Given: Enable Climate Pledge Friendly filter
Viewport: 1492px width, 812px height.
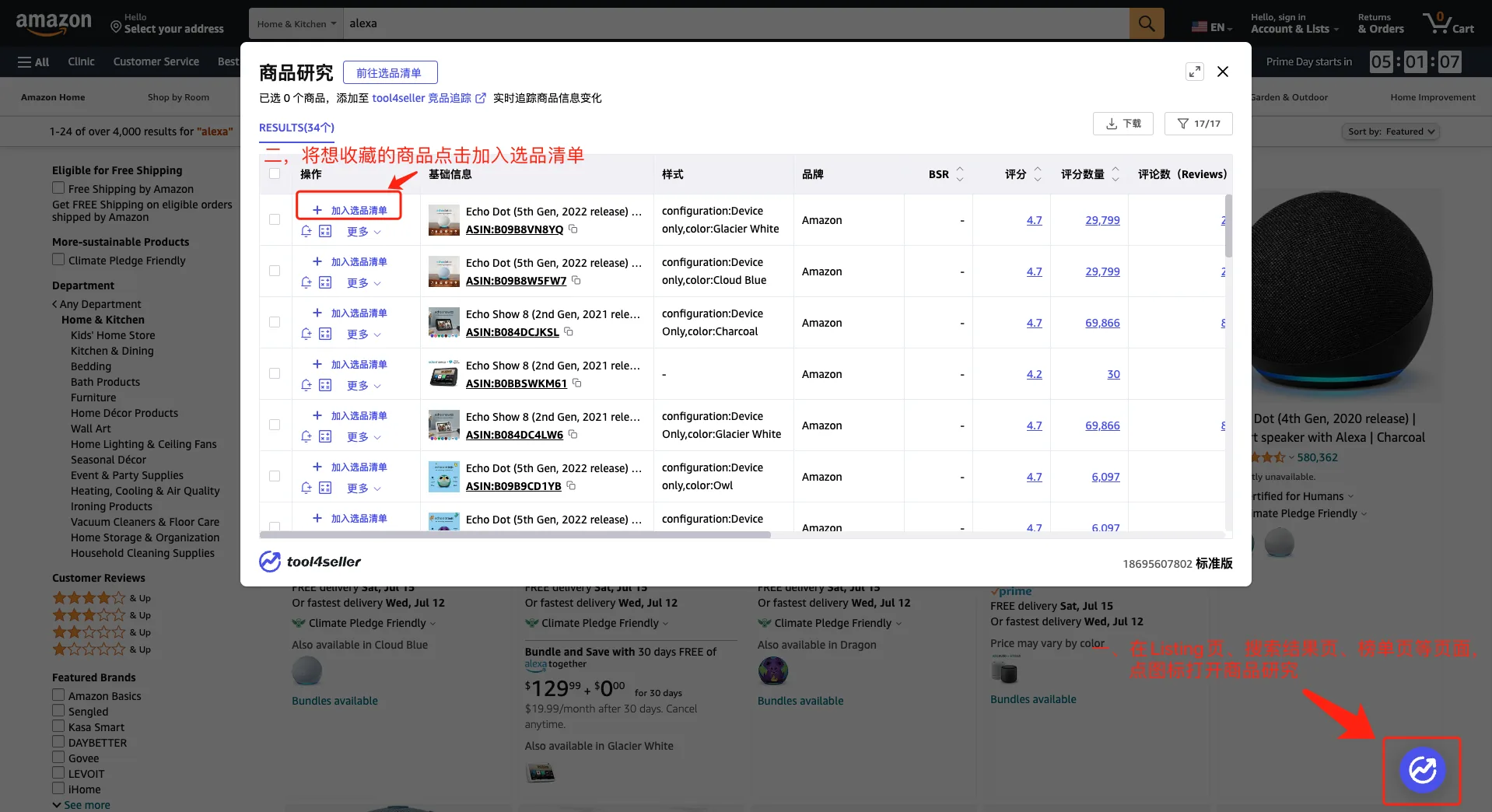Looking at the screenshot, I should tap(58, 260).
